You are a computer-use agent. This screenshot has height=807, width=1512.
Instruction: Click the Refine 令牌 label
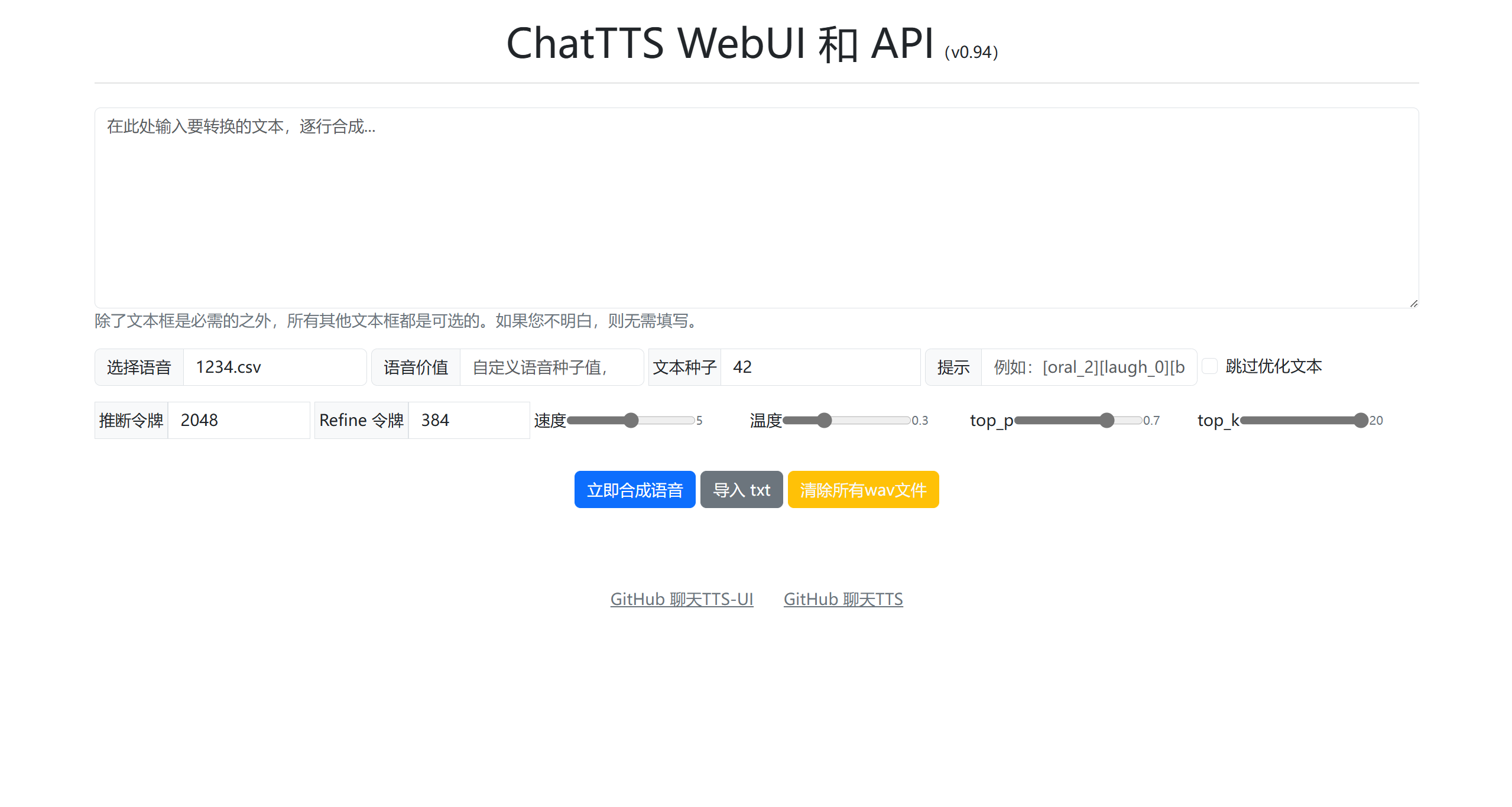pos(361,420)
